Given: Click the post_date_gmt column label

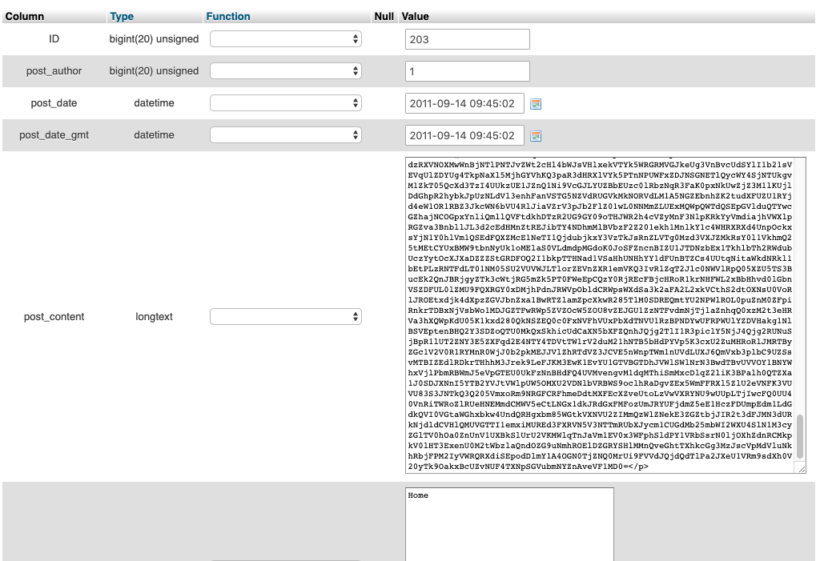Looking at the screenshot, I should click(54, 135).
